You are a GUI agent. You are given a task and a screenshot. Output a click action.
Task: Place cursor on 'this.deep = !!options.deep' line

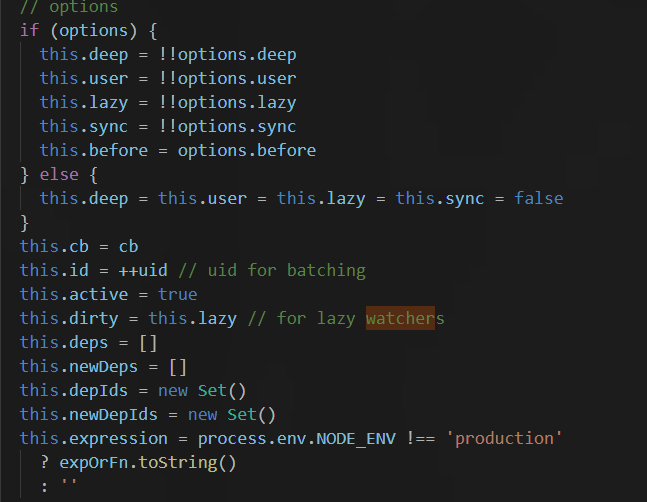168,55
